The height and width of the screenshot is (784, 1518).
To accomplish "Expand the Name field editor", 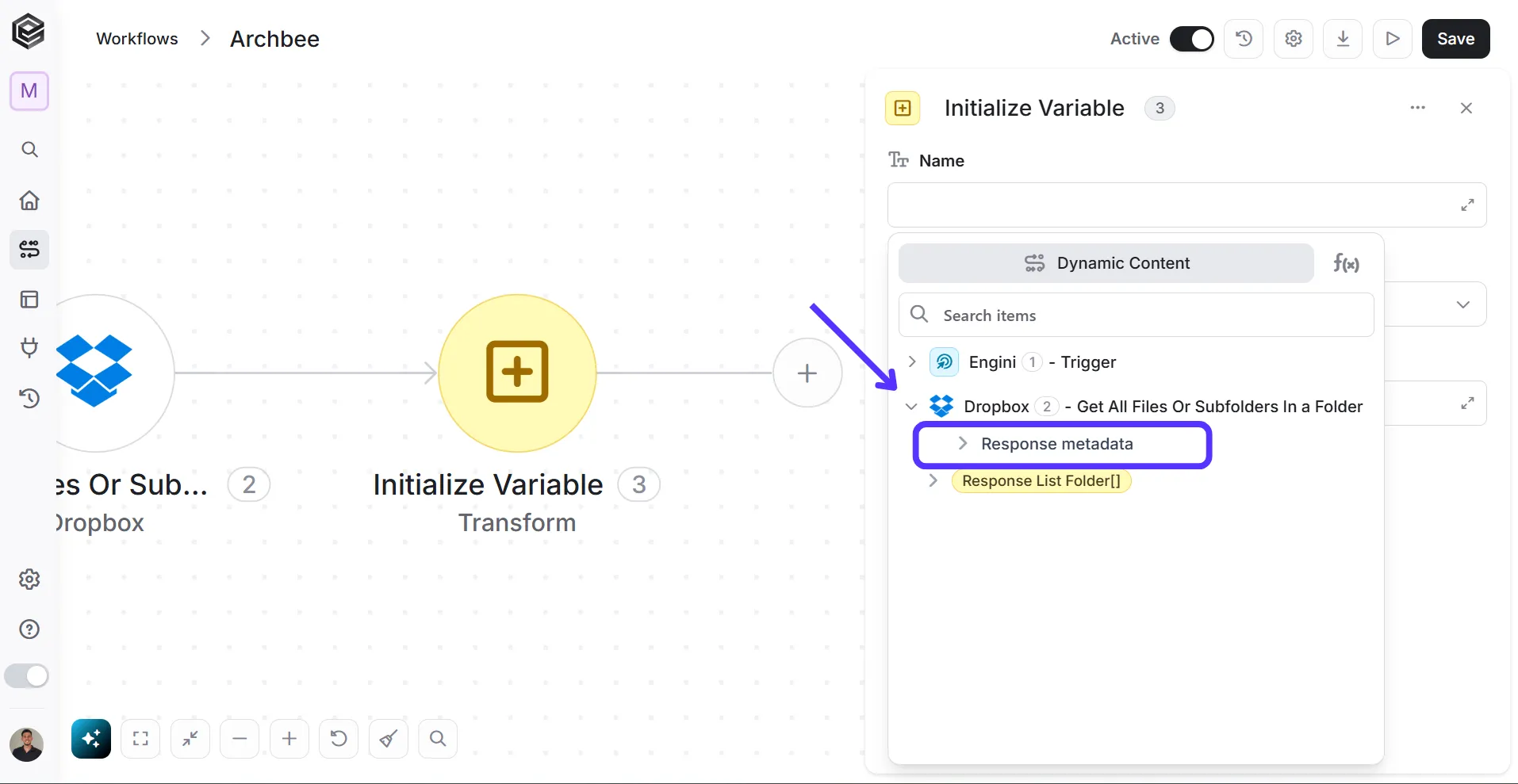I will (1468, 205).
